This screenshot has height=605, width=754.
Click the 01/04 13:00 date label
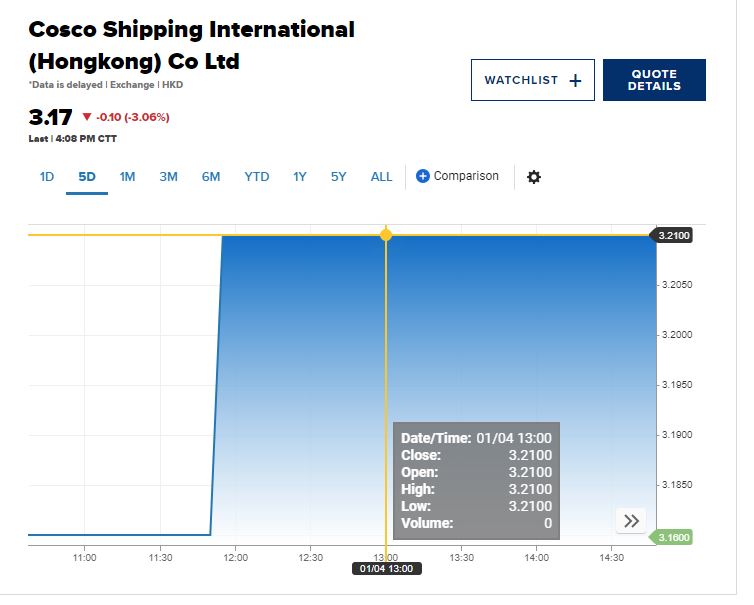(x=387, y=568)
